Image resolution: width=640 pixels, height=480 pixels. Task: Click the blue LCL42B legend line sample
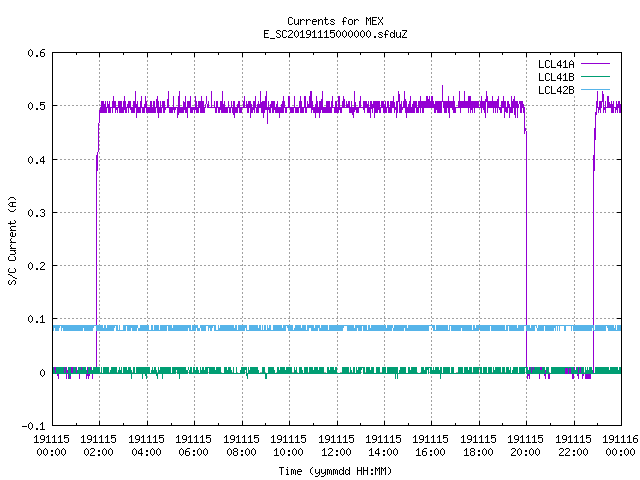point(595,89)
